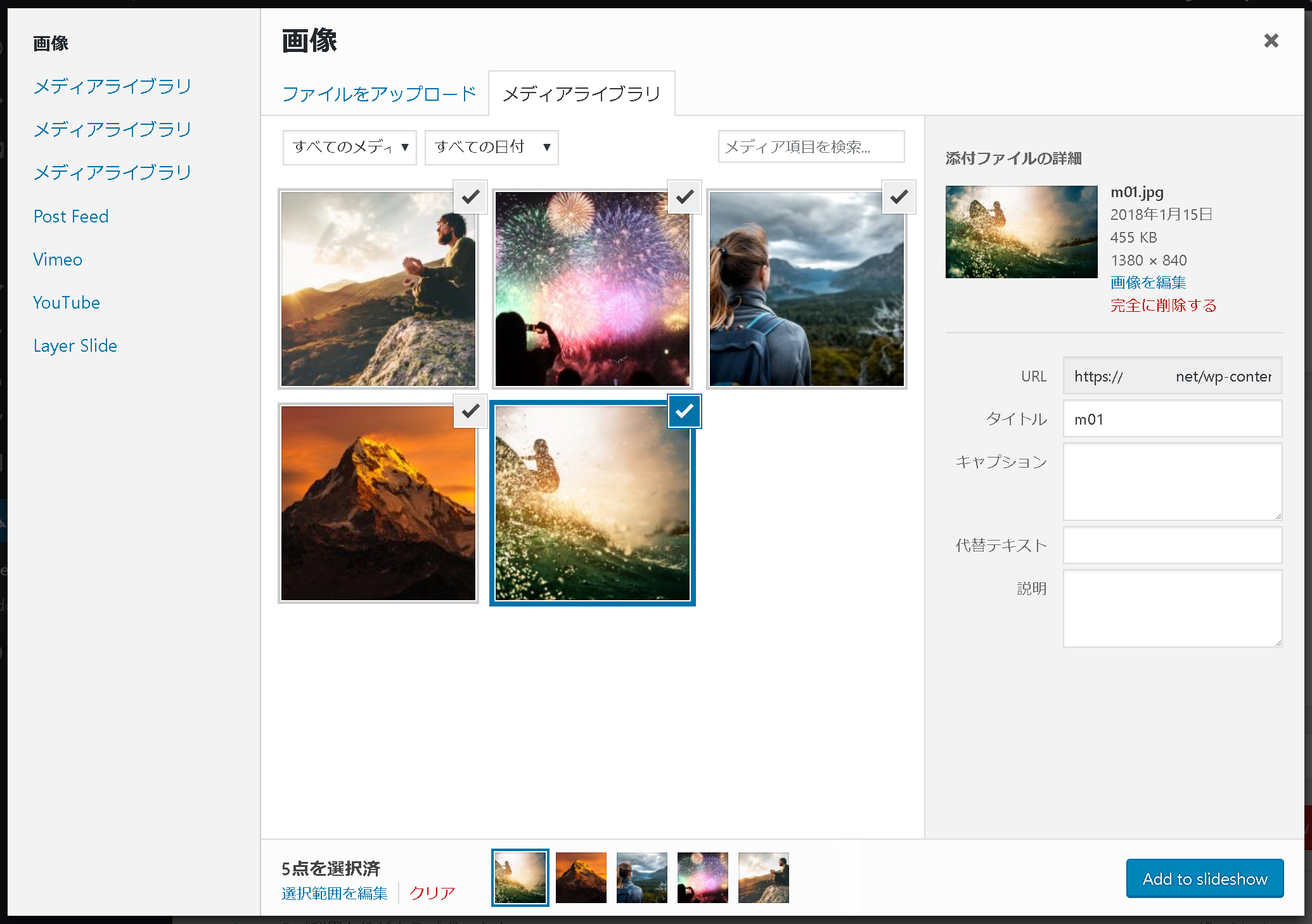
Task: Select the woman with backpack thumbnail
Action: click(x=806, y=289)
